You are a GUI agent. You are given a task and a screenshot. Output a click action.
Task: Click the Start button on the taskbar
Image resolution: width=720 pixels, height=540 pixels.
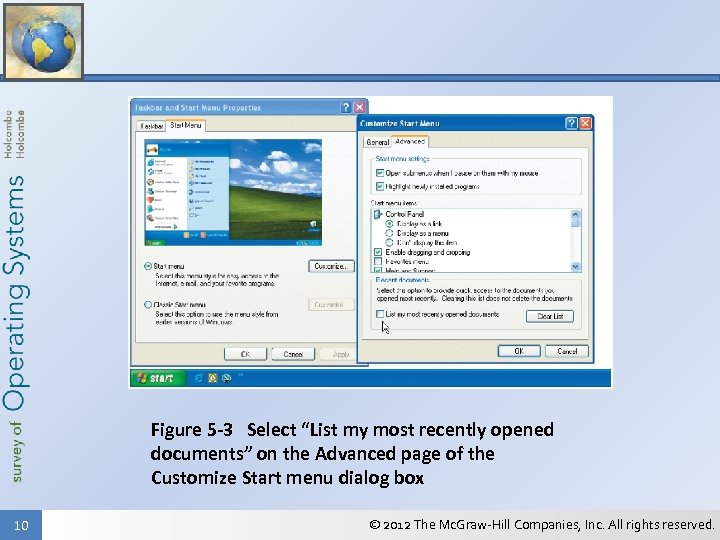(x=158, y=378)
